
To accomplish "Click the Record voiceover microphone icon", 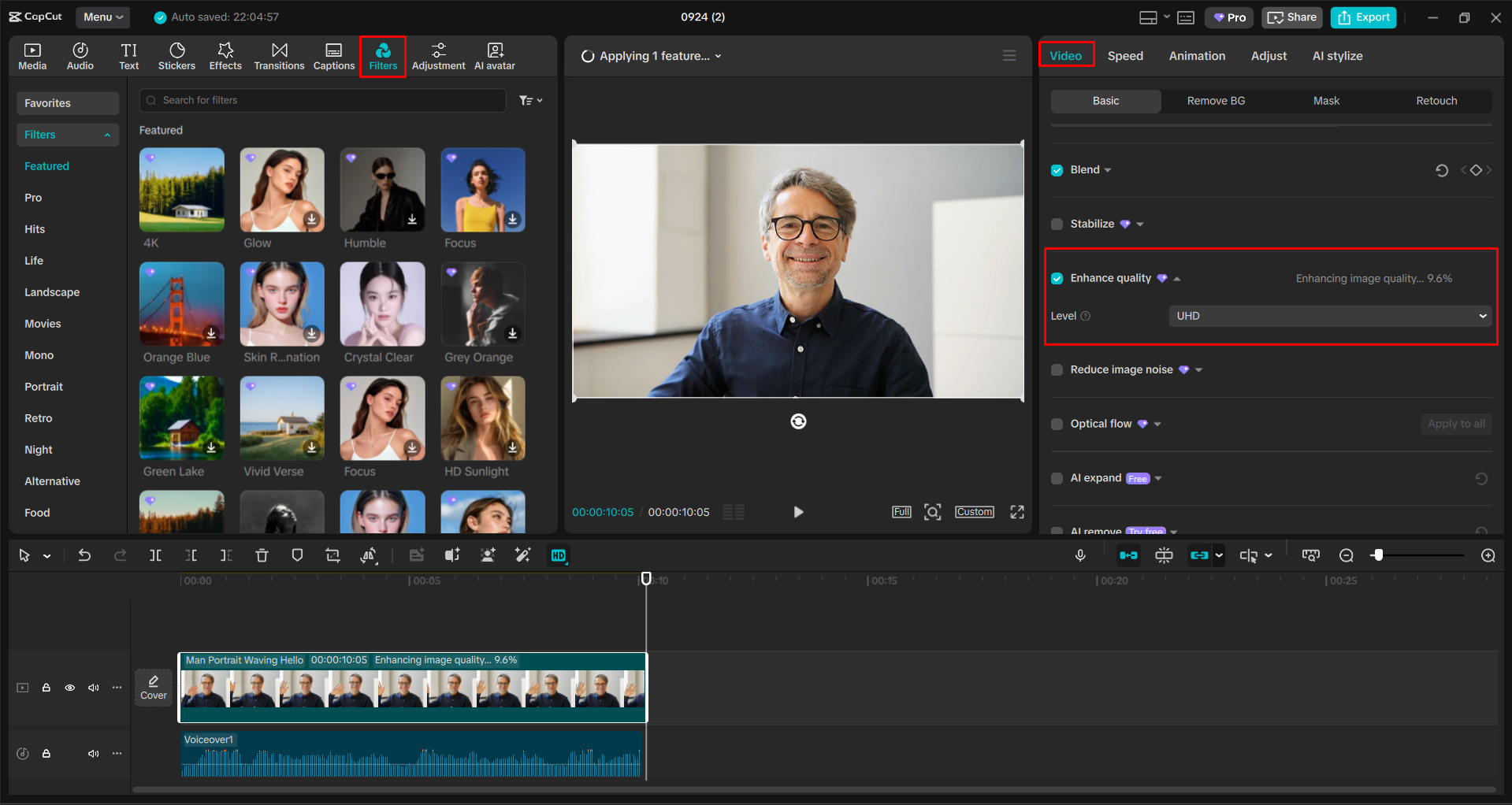I will point(1080,555).
